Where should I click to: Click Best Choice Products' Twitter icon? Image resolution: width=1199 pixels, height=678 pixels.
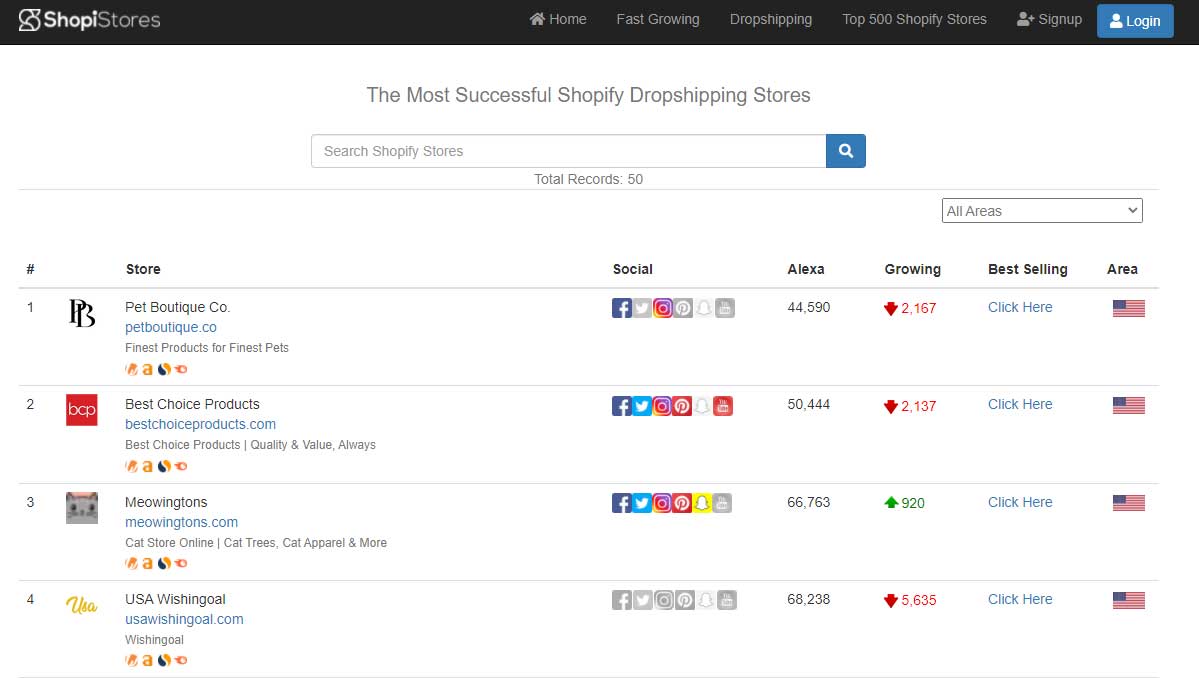642,406
